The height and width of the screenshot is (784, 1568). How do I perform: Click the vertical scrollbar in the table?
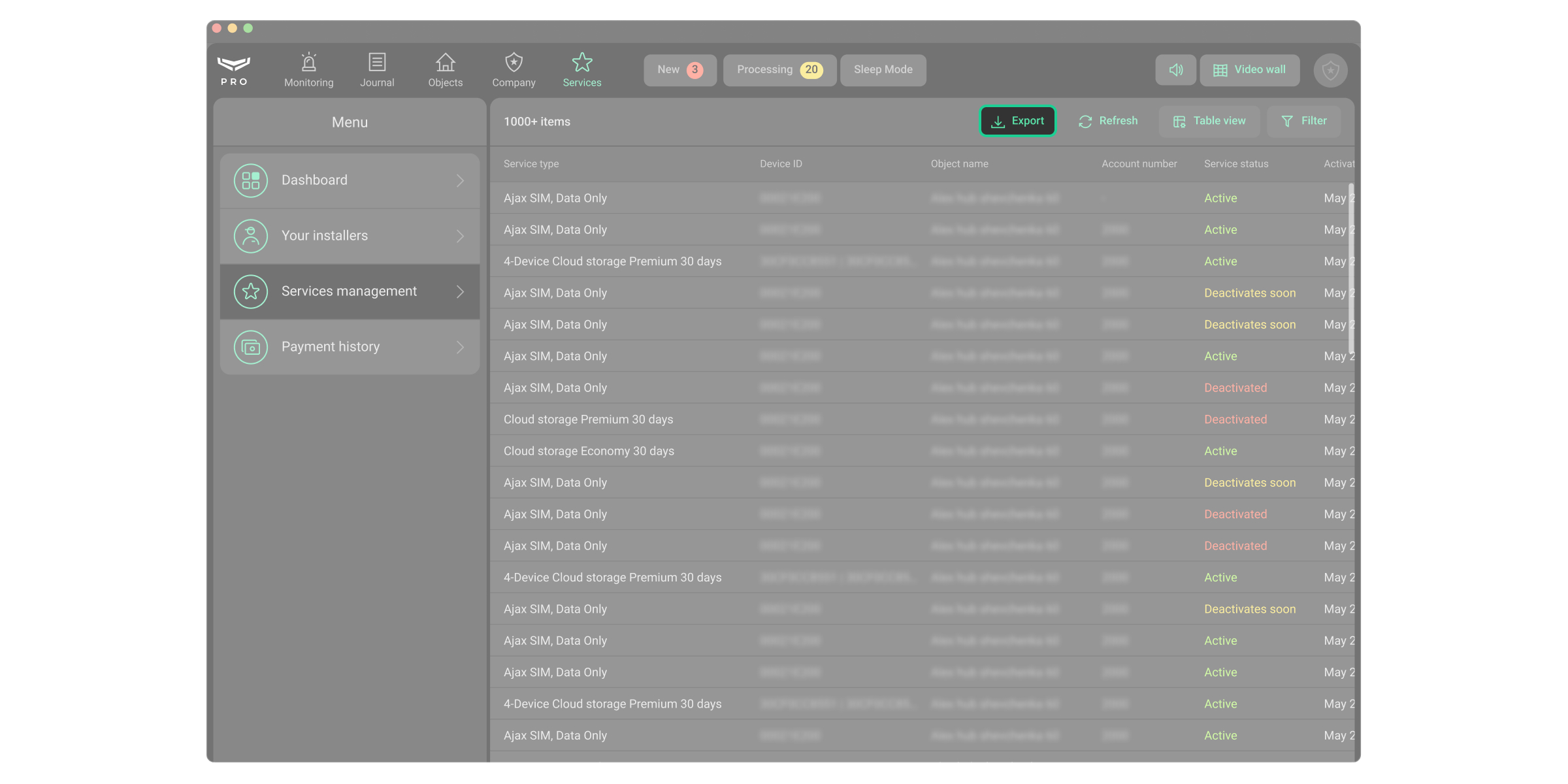(1350, 268)
